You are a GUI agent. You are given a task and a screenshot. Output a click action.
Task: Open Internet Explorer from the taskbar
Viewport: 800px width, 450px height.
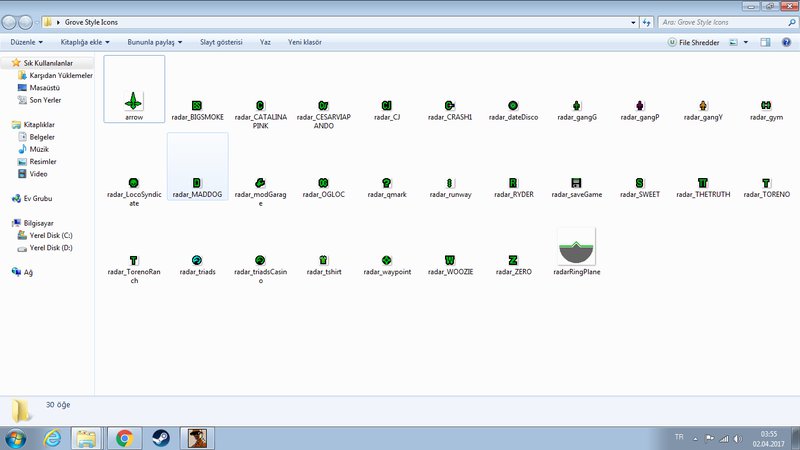point(52,438)
